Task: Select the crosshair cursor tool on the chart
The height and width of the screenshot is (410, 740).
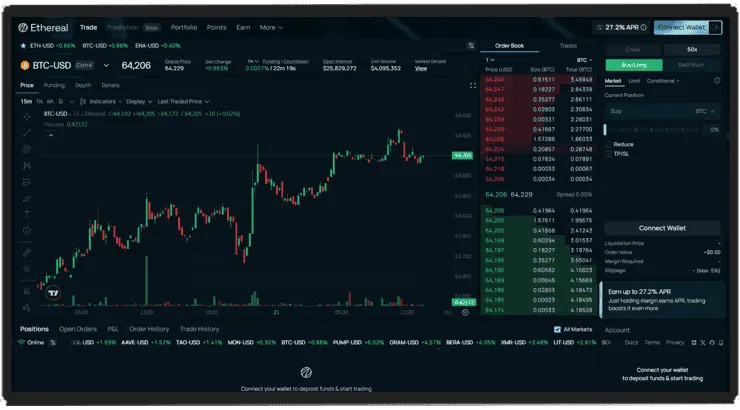Action: coord(27,117)
